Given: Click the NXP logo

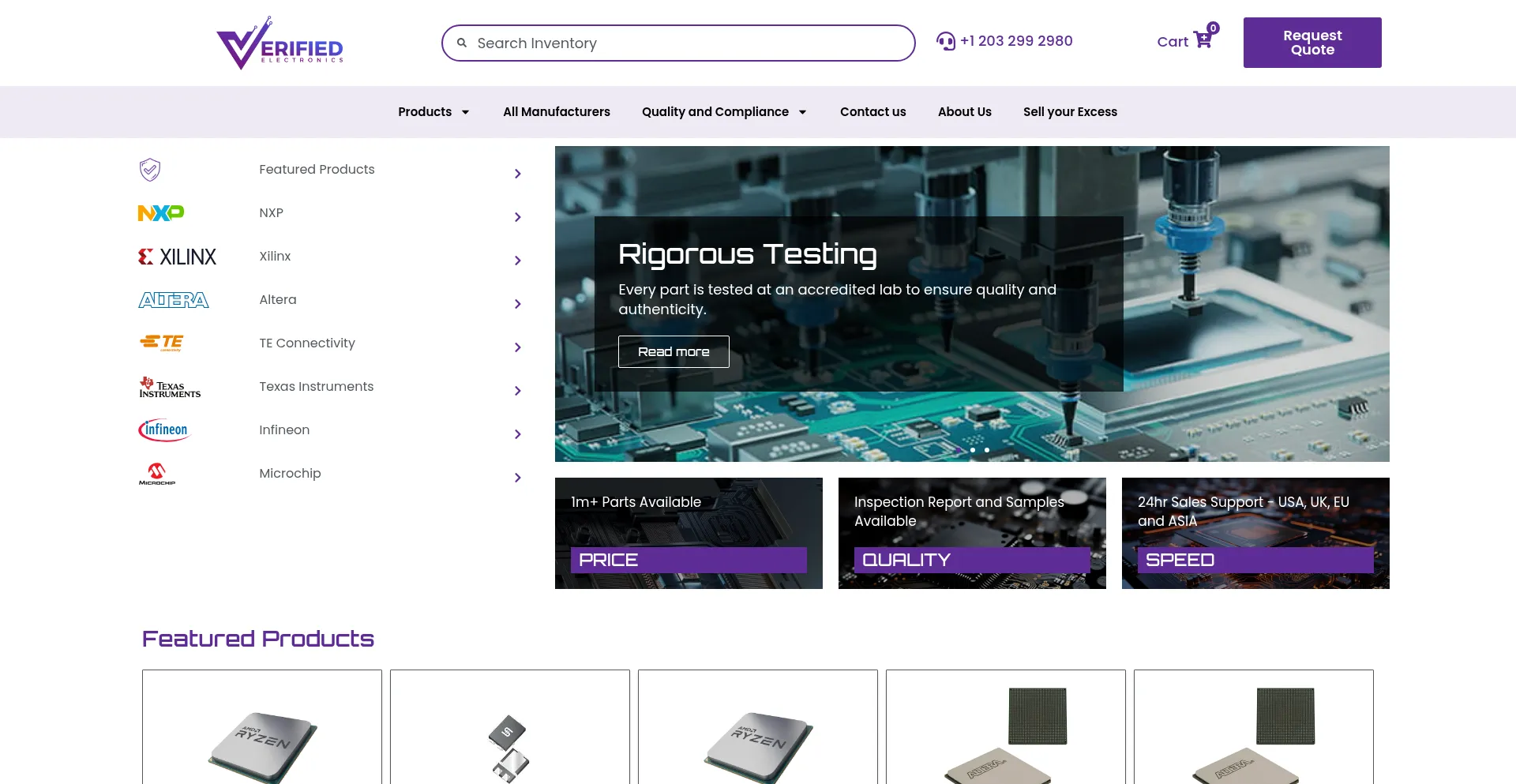Looking at the screenshot, I should (161, 213).
